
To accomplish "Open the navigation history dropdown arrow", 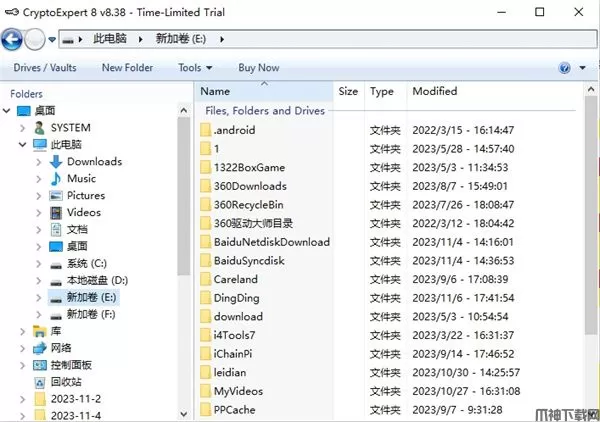I will pos(52,39).
